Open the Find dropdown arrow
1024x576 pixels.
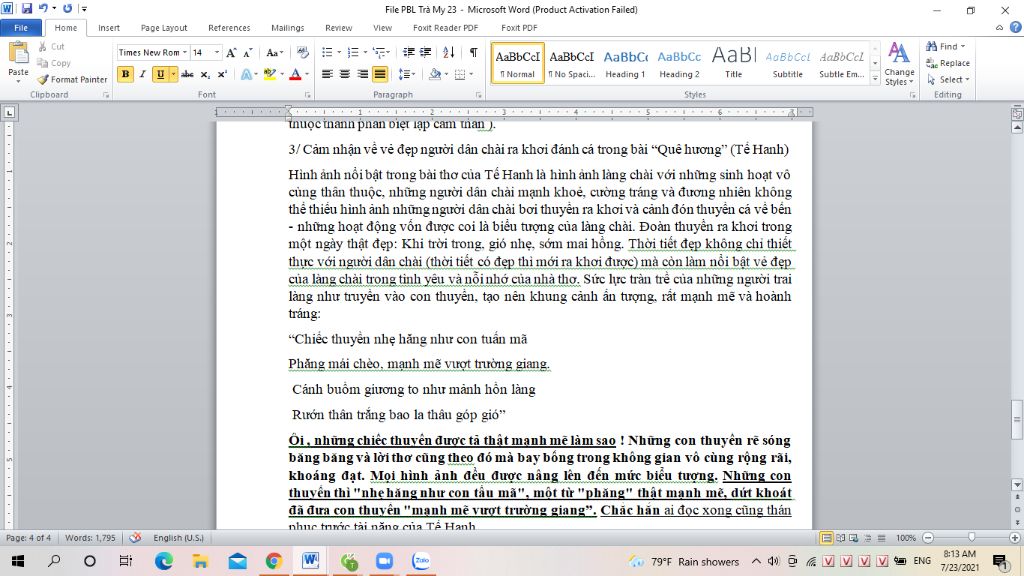coord(963,46)
